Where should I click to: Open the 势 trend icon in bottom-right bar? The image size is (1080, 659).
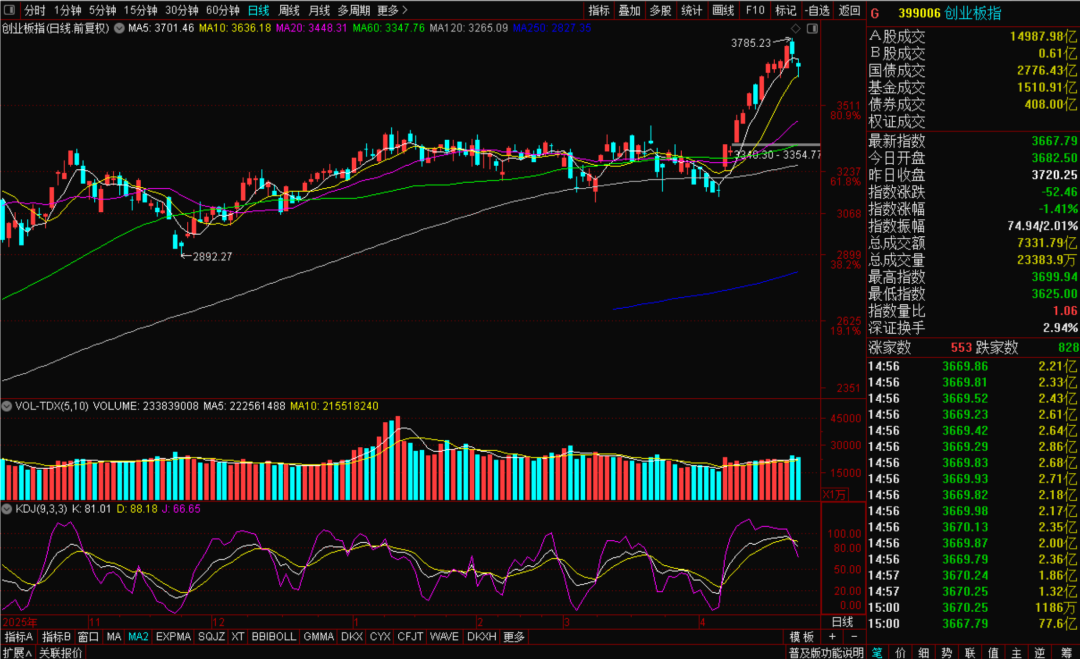(945, 652)
